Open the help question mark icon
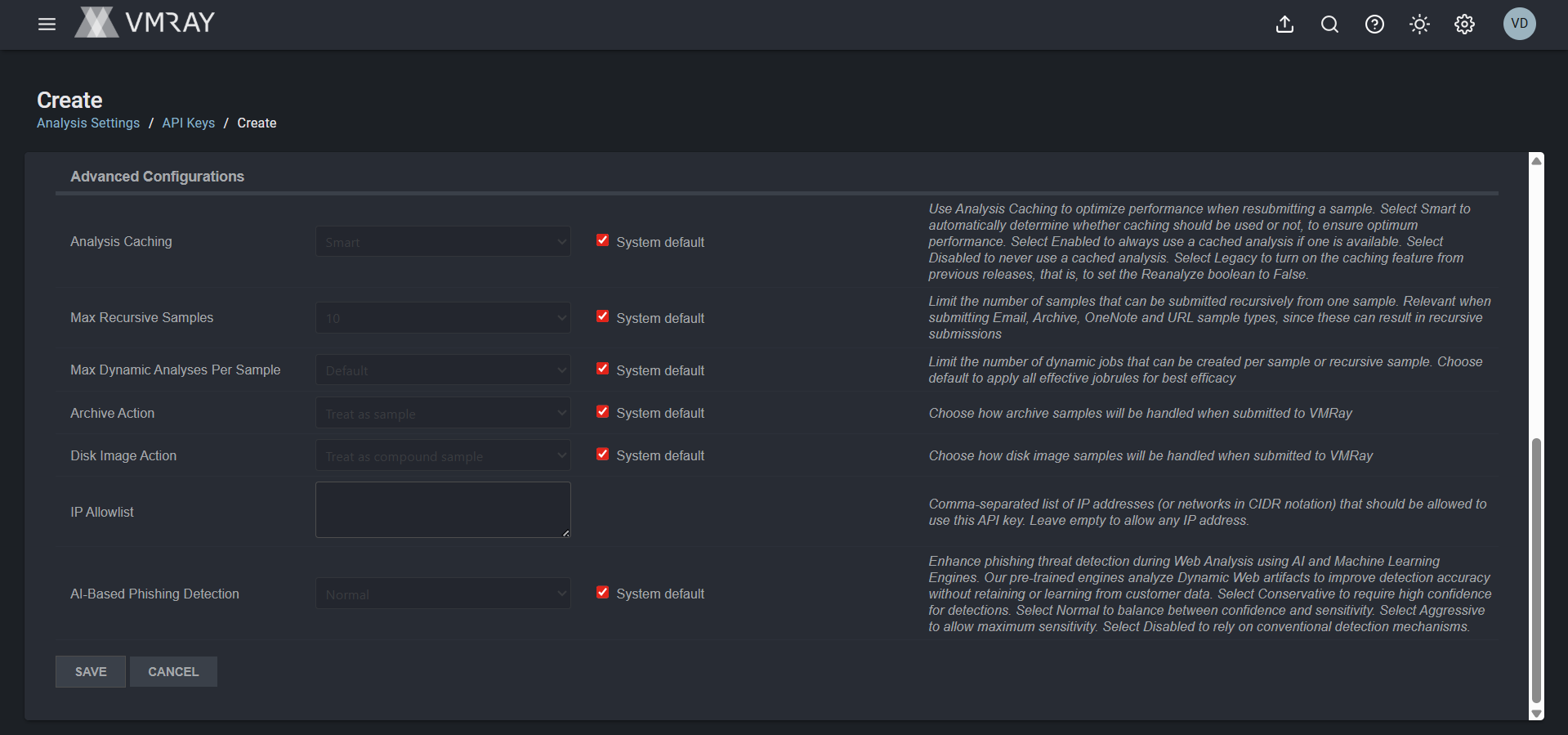Image resolution: width=1568 pixels, height=735 pixels. click(1374, 25)
